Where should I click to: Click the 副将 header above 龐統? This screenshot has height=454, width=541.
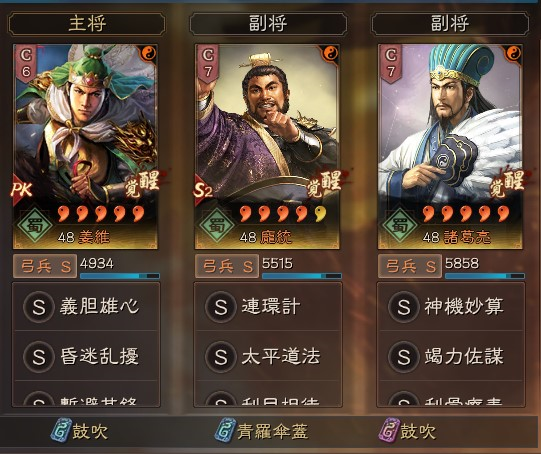click(268, 23)
